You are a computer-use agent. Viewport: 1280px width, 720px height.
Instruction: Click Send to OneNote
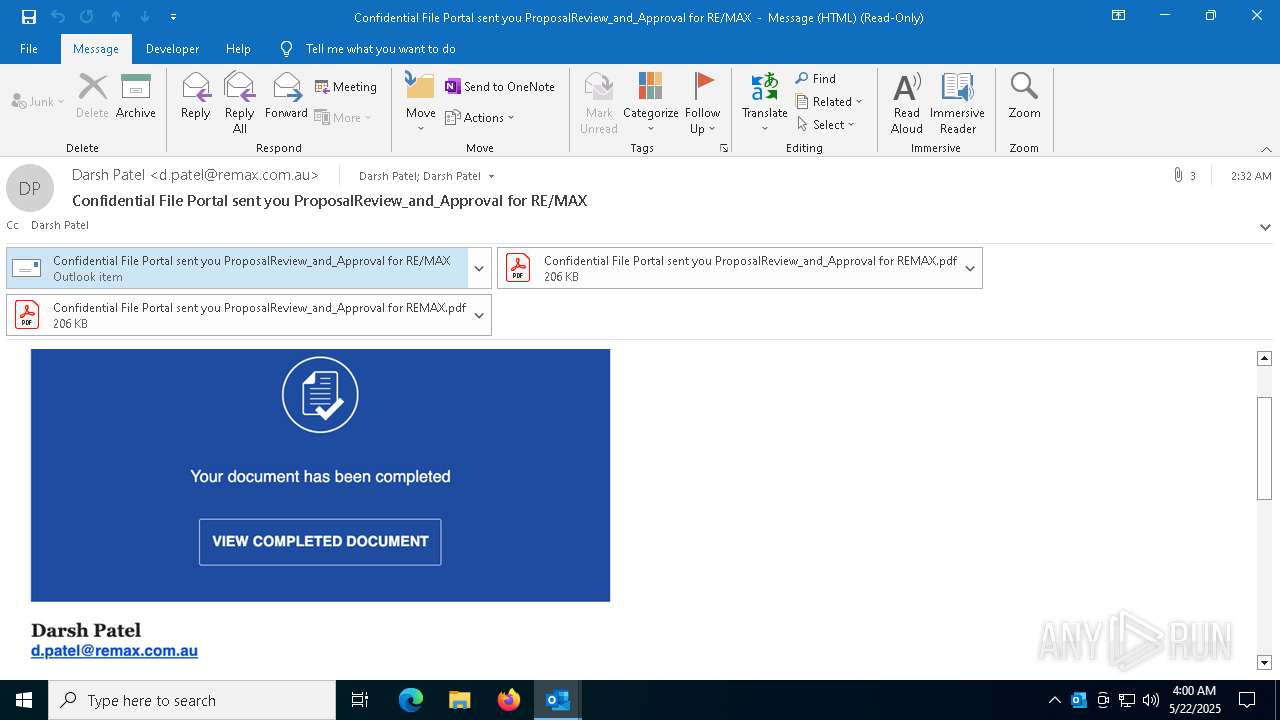click(x=500, y=87)
